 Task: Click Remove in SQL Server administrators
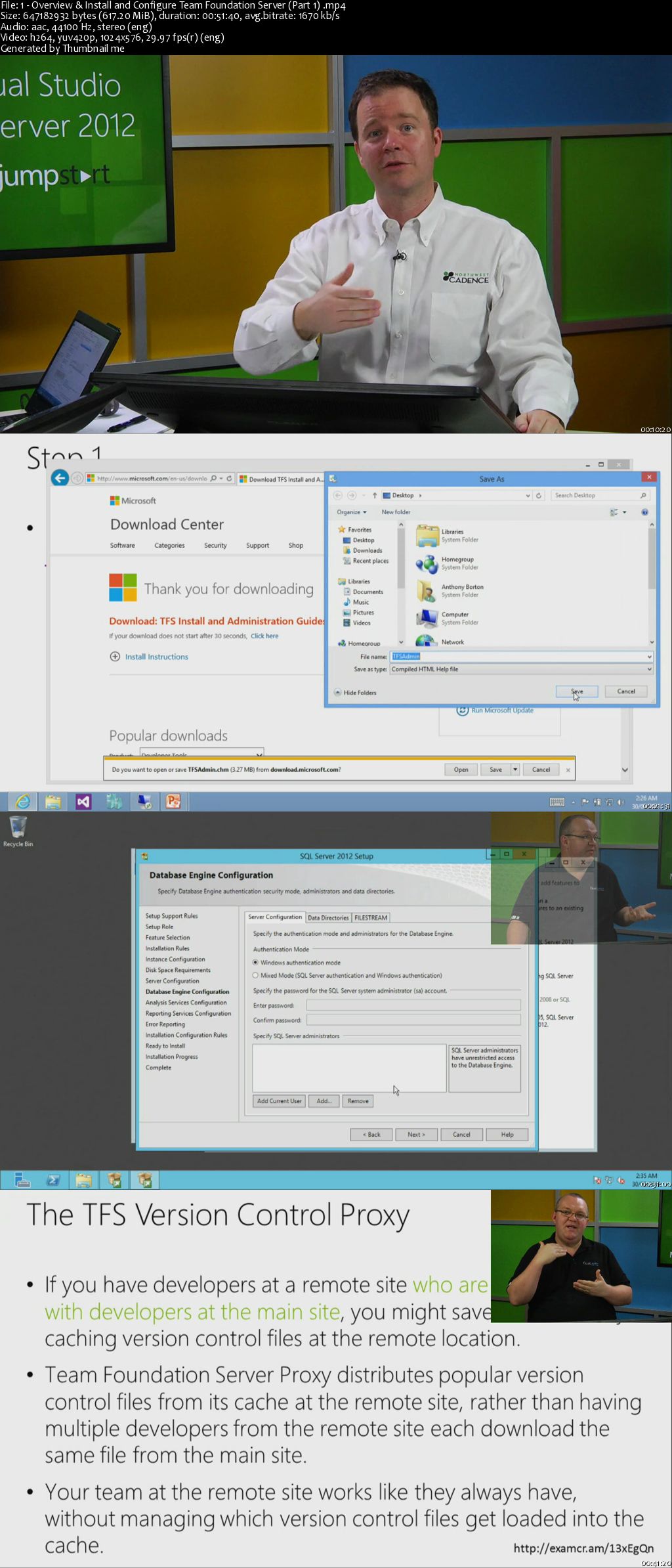(358, 1101)
